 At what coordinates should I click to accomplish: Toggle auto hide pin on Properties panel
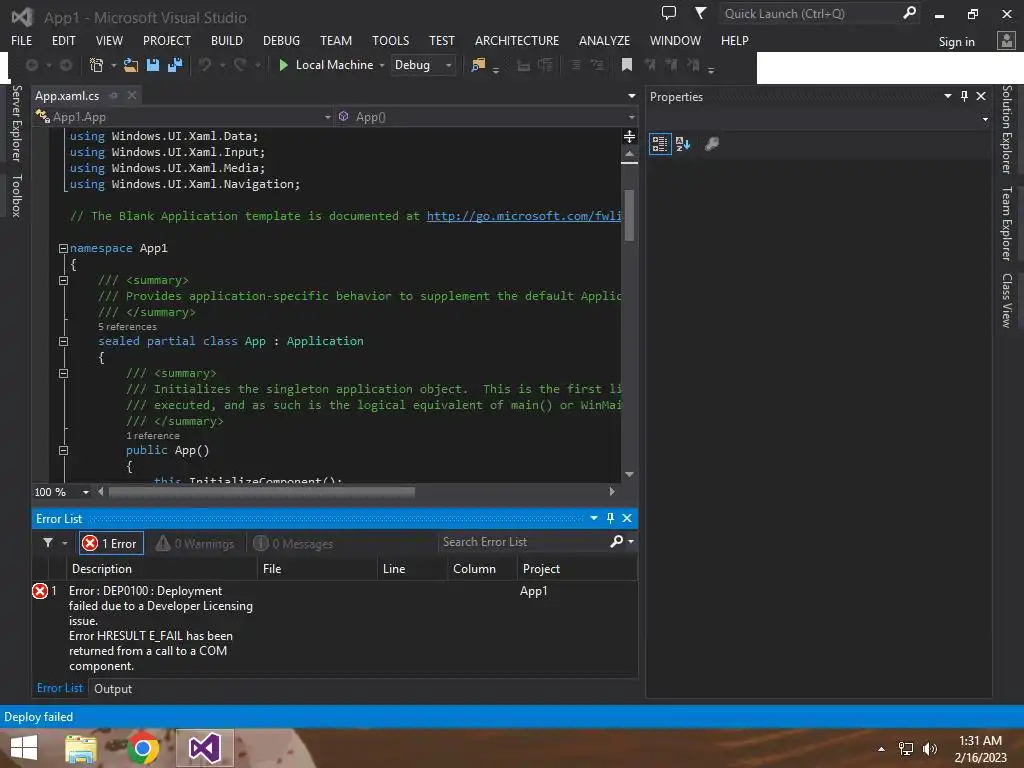click(x=964, y=96)
